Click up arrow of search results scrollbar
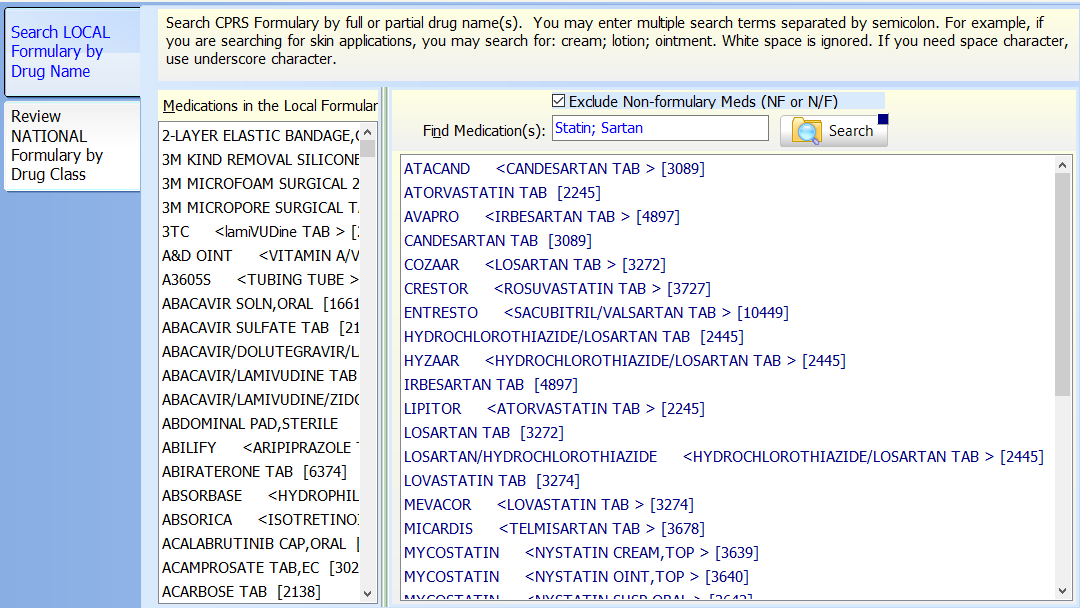 (x=1062, y=165)
